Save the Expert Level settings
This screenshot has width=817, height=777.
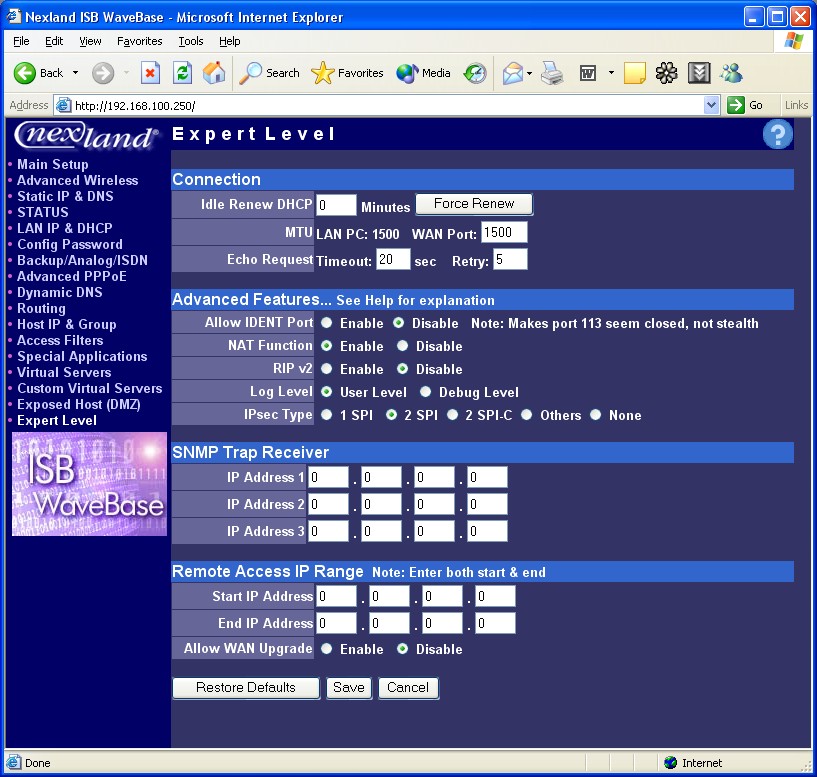(349, 688)
